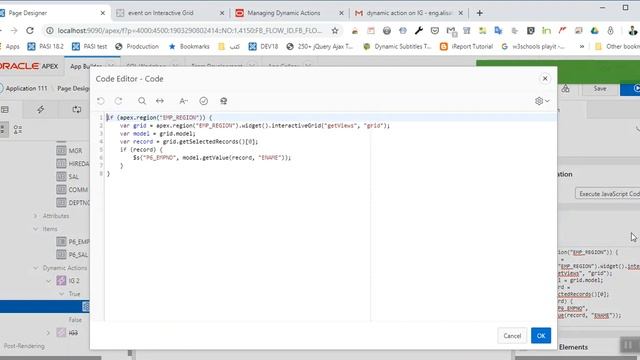Close the Code Editor dialog with X
The width and height of the screenshot is (640, 360).
click(x=545, y=78)
